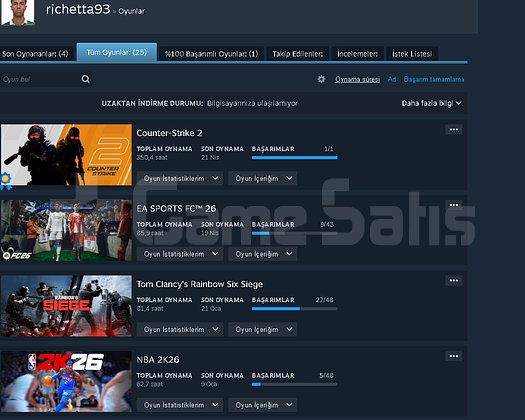The image size is (525, 420).
Task: Expand Oyun İstatistiklerim for EA SPORTS FC 26
Action: point(181,254)
